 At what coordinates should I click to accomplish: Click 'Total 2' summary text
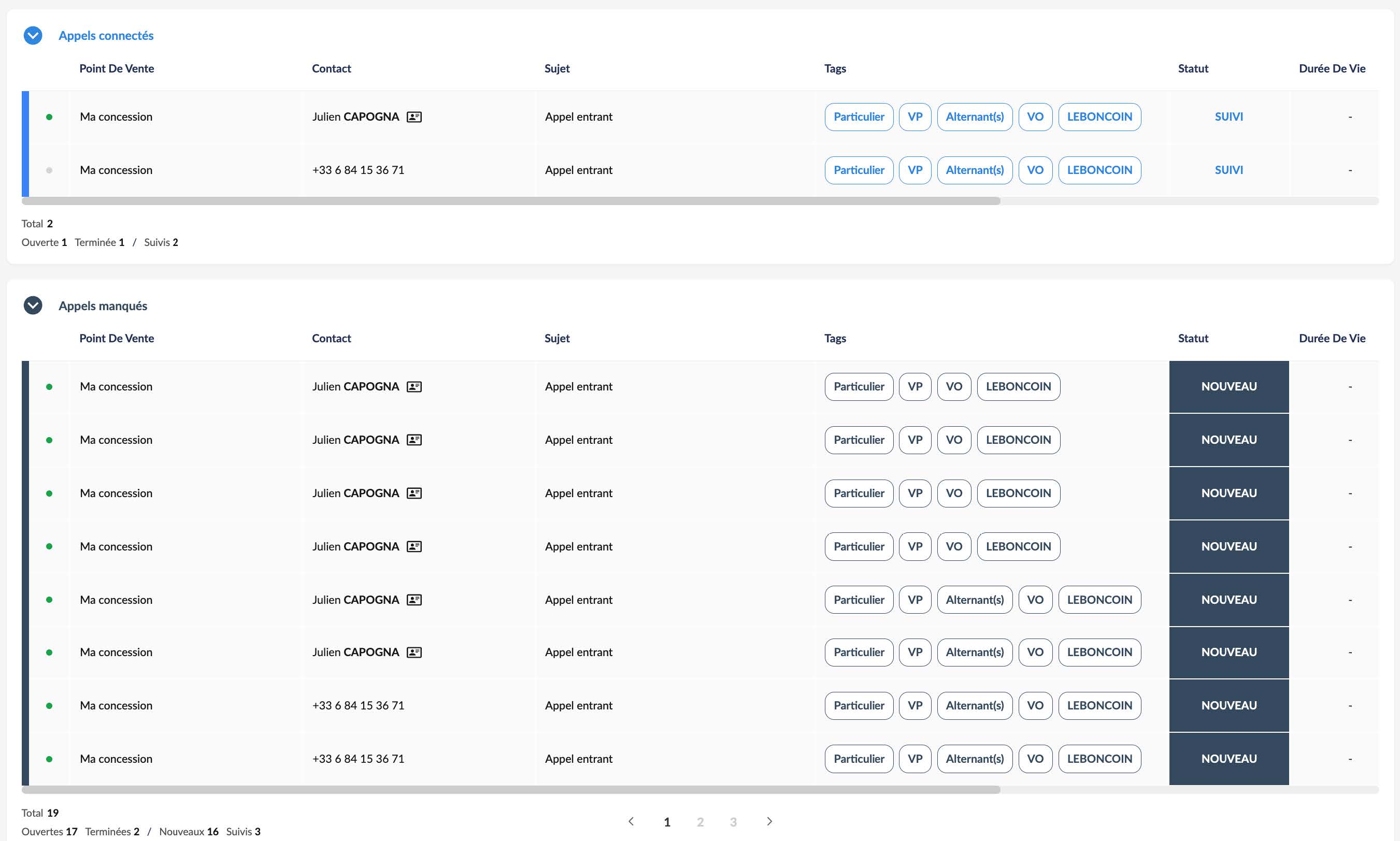[x=37, y=224]
